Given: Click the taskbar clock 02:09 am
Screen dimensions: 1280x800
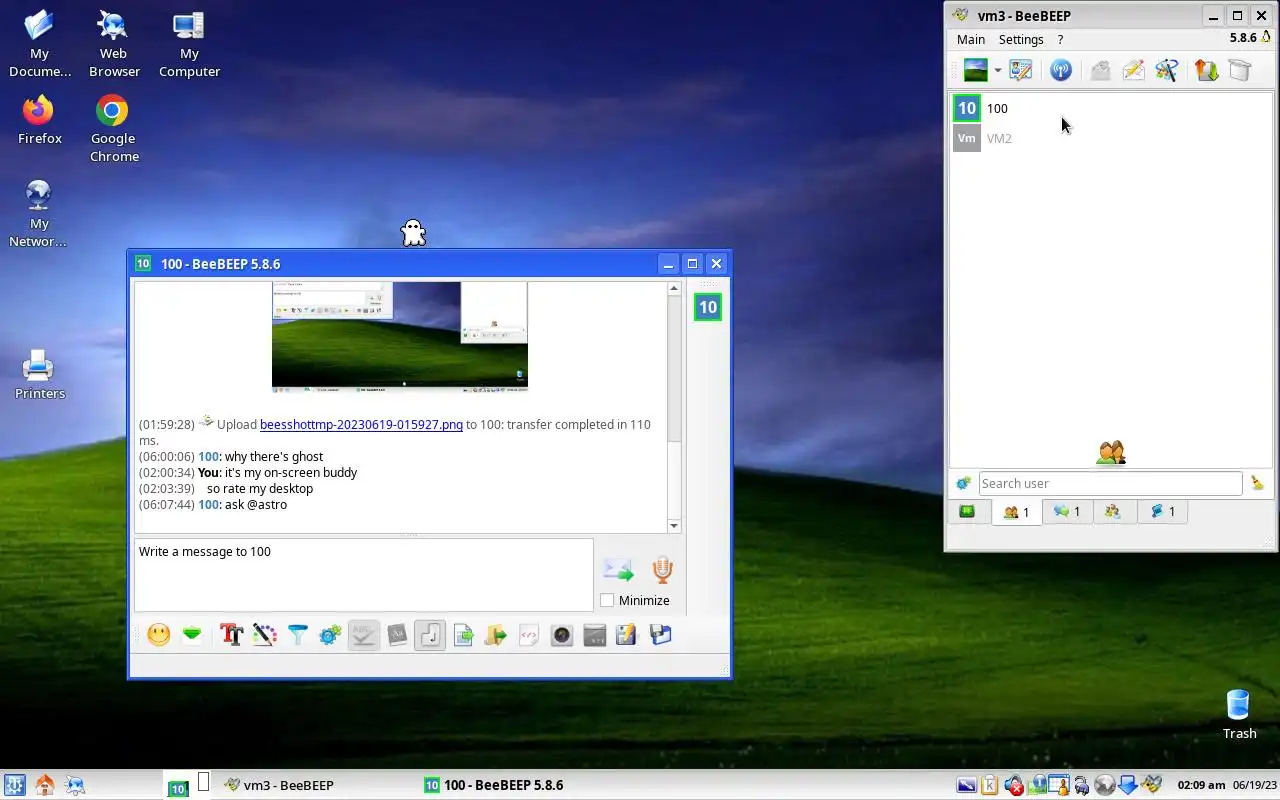Looking at the screenshot, I should pos(1201,785).
